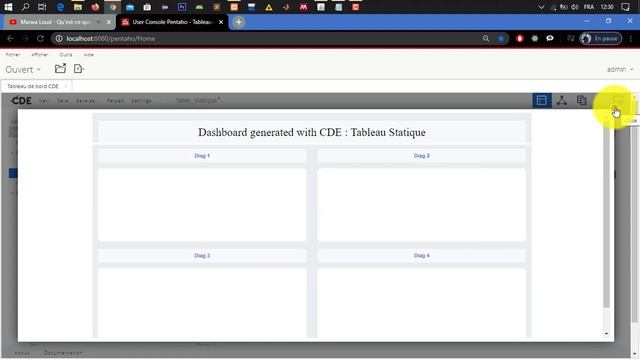Click the zoom magnifier in address bar

click(x=486, y=38)
